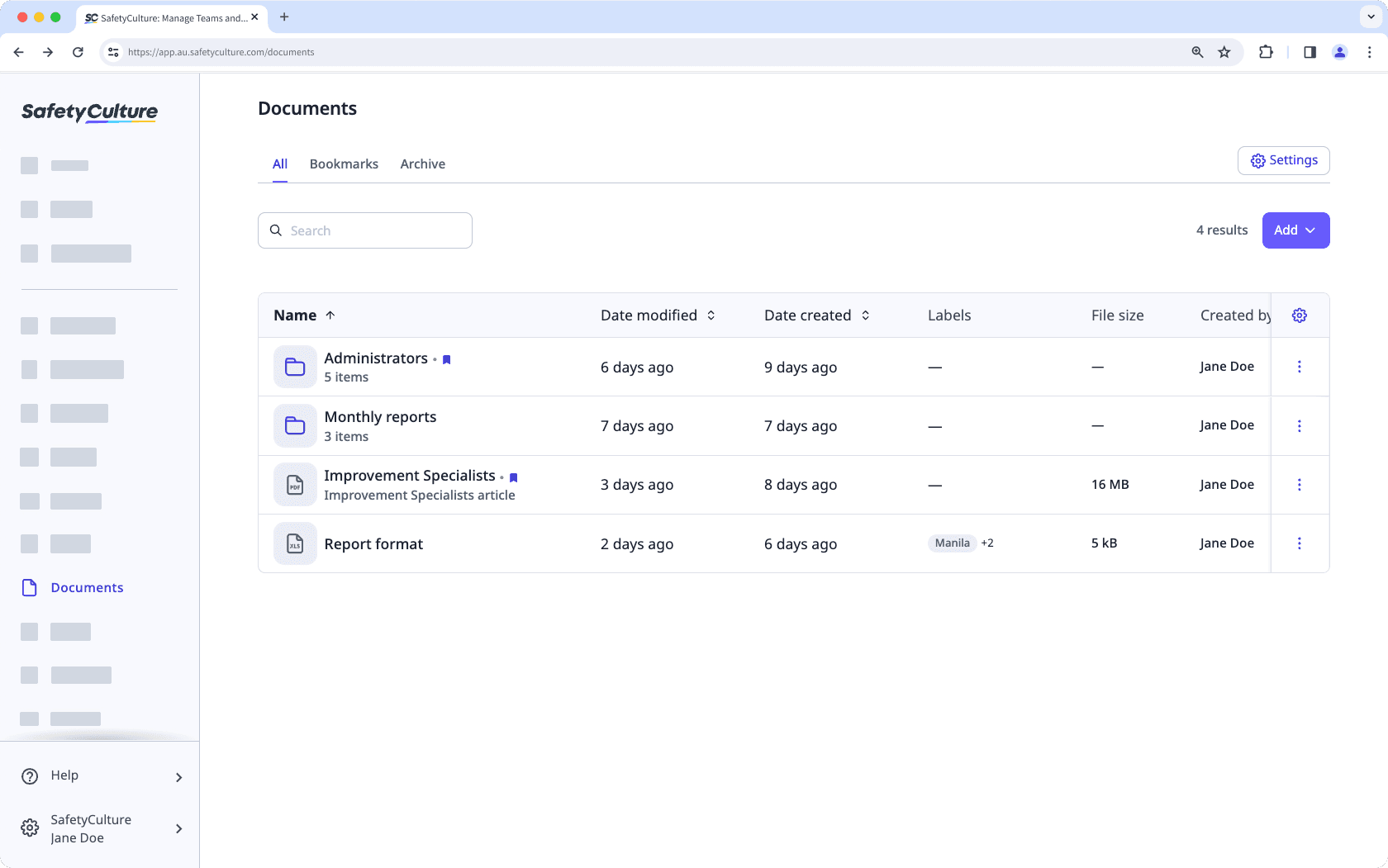Open the Archive tab
1388x868 pixels.
coord(422,164)
